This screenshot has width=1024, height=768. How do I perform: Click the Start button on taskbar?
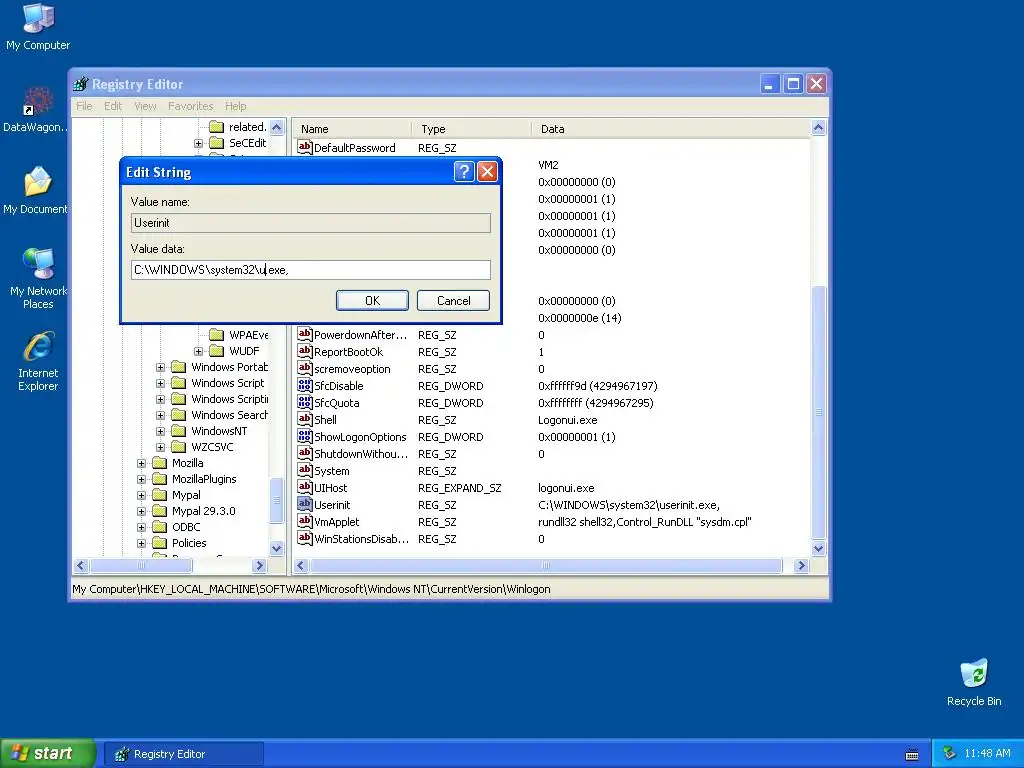pyautogui.click(x=48, y=754)
